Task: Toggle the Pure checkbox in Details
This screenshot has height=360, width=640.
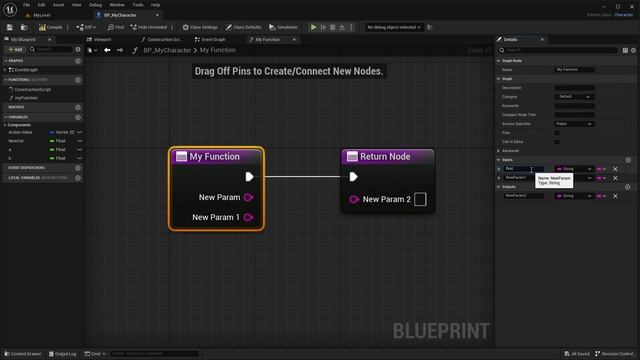Action: [557, 133]
